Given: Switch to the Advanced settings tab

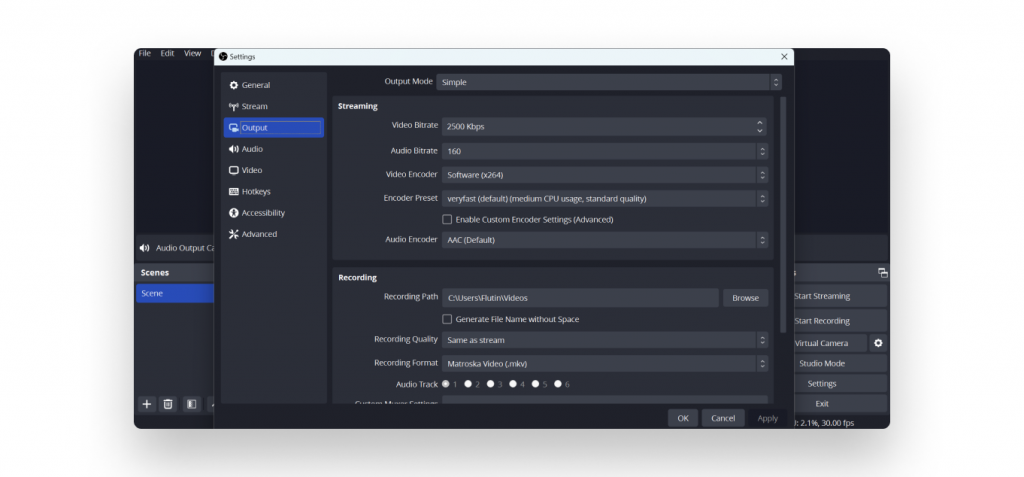Looking at the screenshot, I should point(274,234).
